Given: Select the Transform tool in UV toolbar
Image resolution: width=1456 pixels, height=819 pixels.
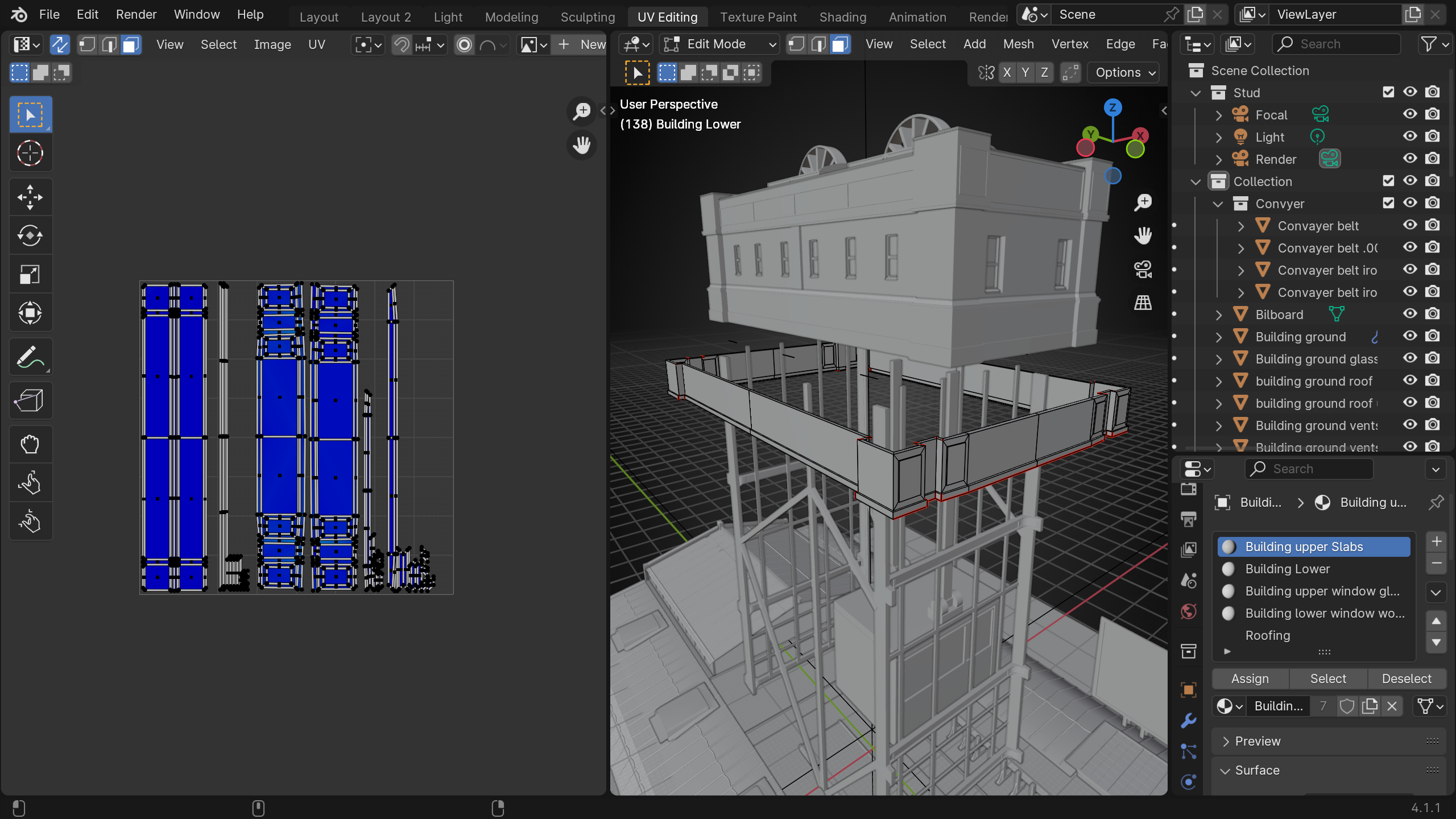Looking at the screenshot, I should 31,313.
